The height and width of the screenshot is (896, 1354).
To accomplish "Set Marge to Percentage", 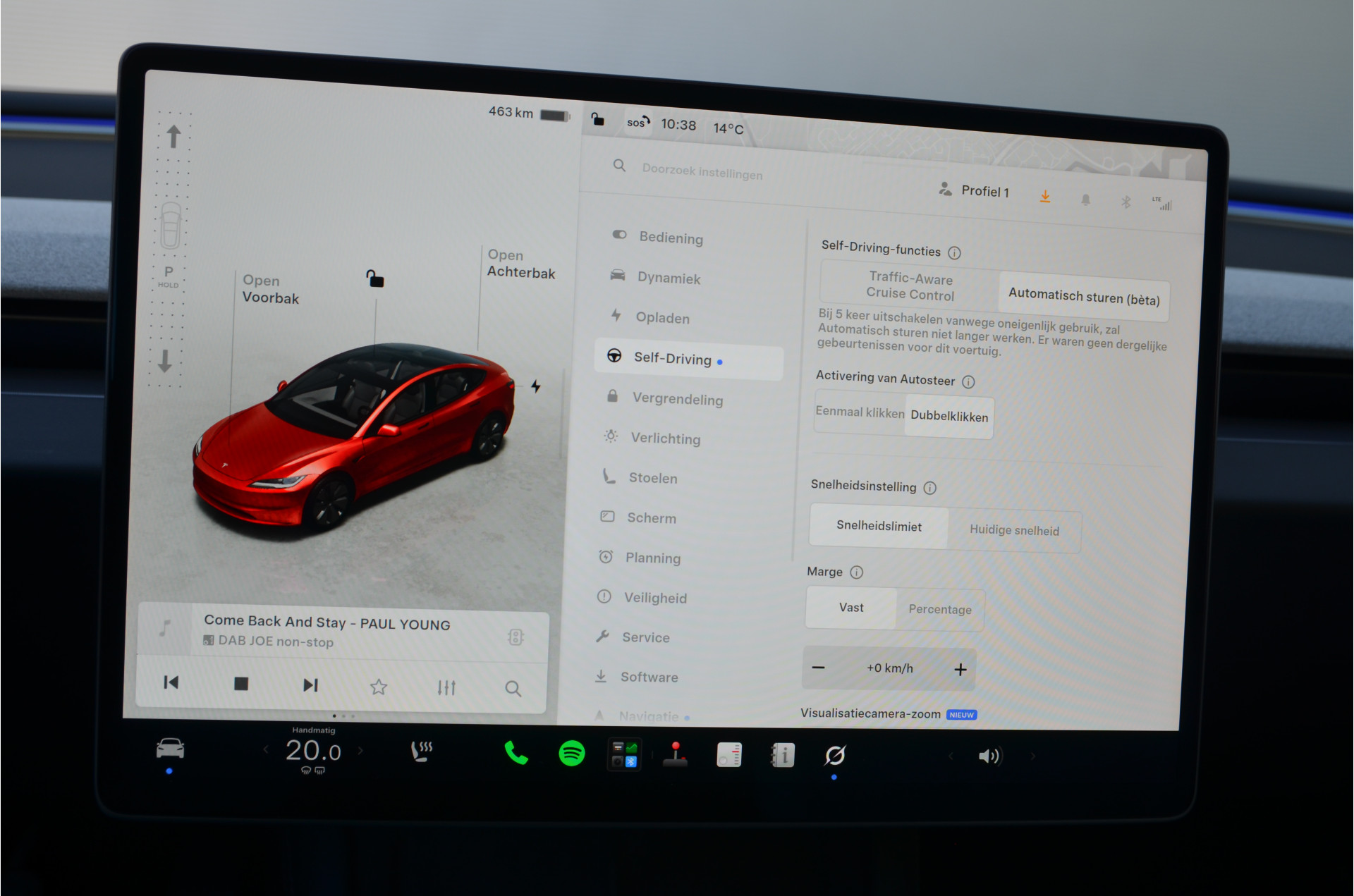I will 940,609.
